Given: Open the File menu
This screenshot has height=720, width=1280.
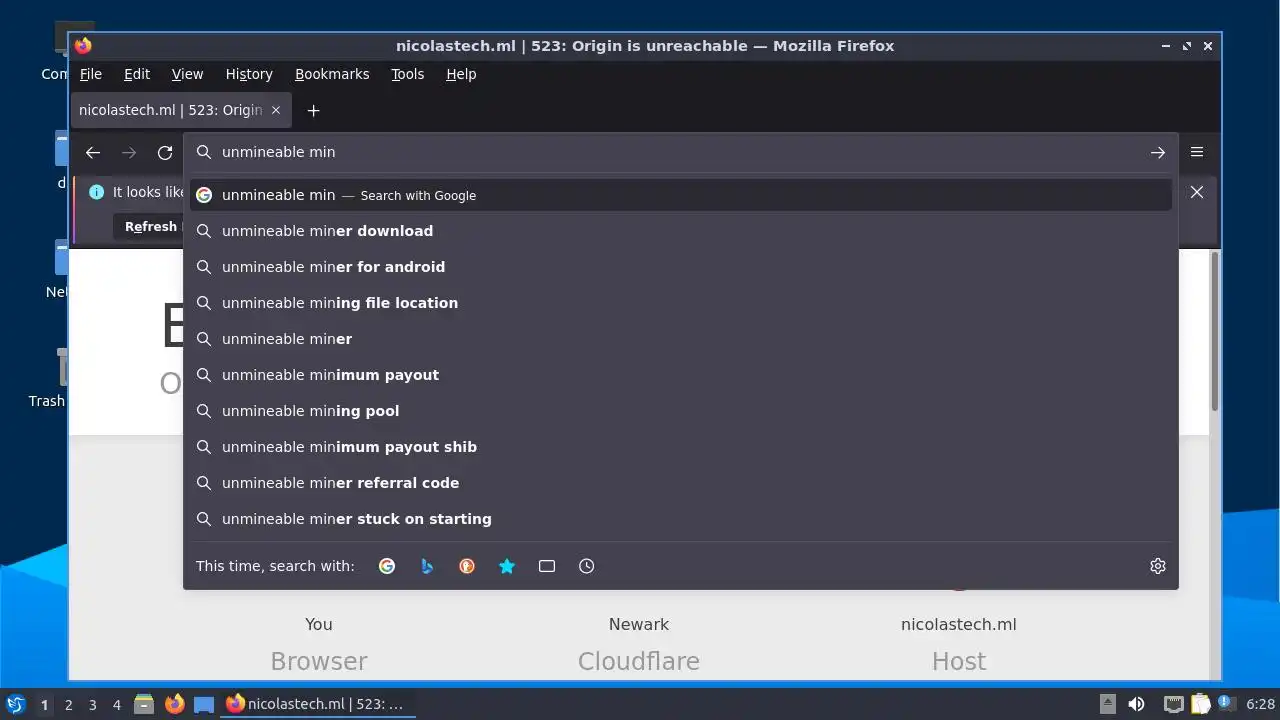Looking at the screenshot, I should 91,74.
